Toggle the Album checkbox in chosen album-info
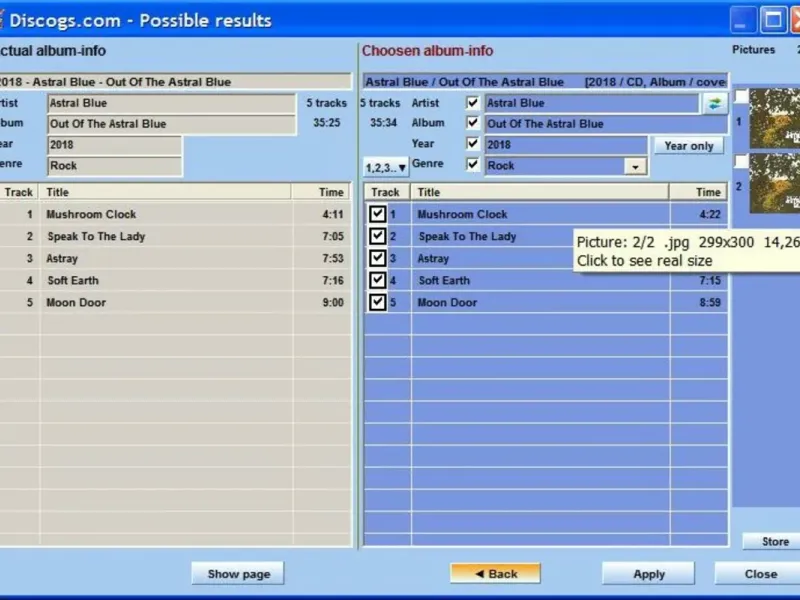 [472, 123]
